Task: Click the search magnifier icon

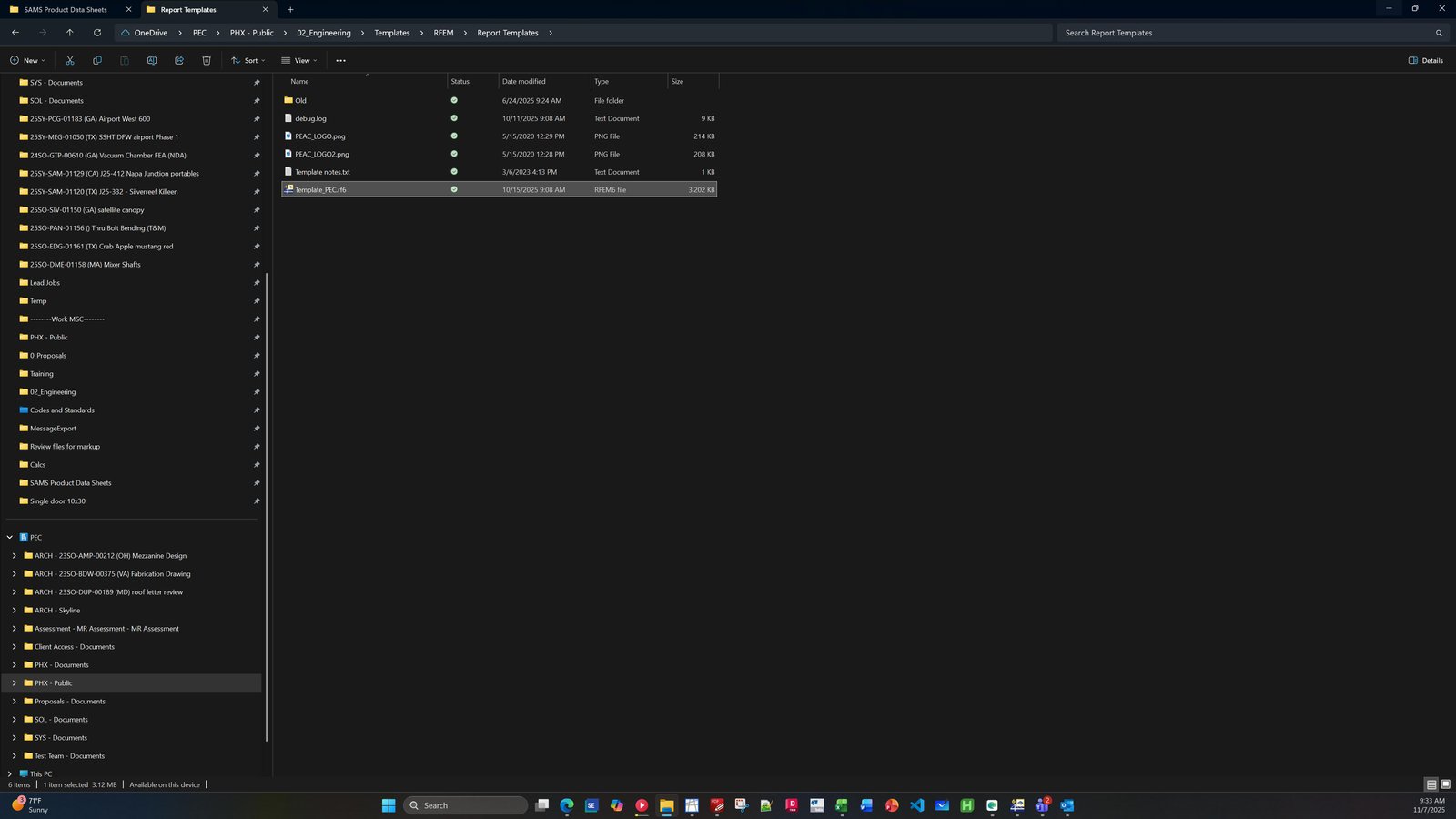Action: tap(1439, 33)
